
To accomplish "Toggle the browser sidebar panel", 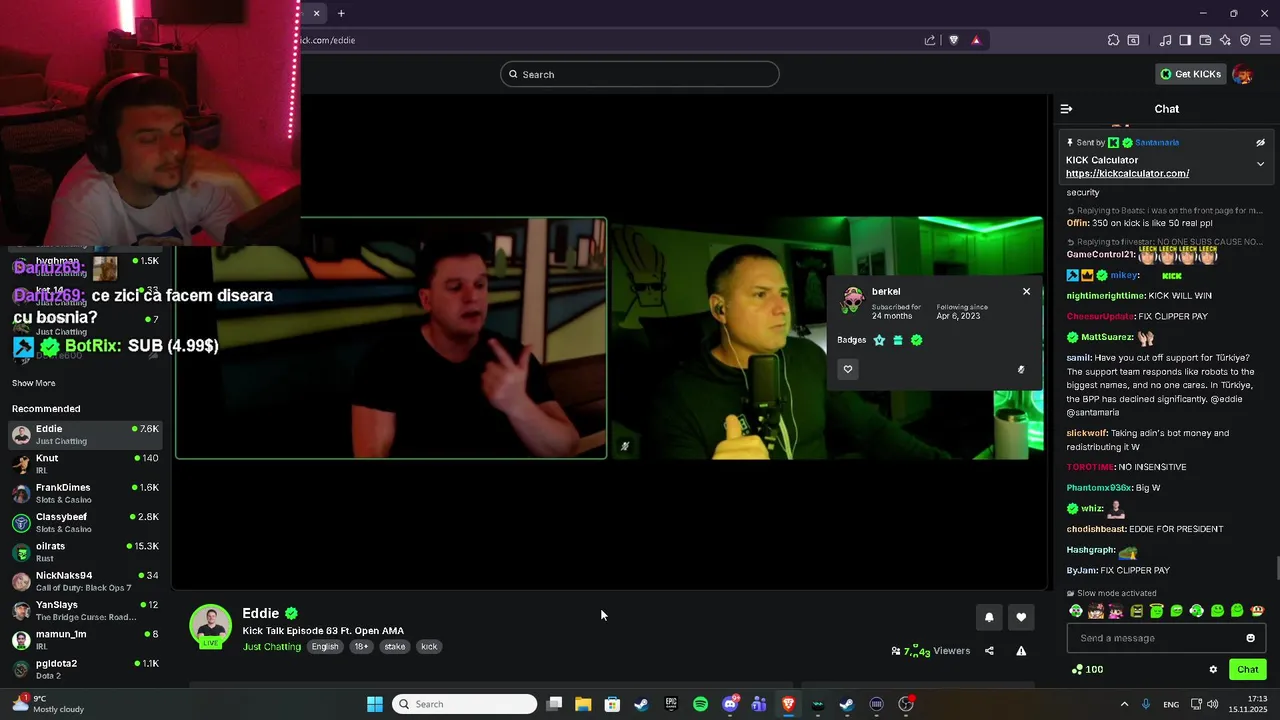I will [1185, 40].
